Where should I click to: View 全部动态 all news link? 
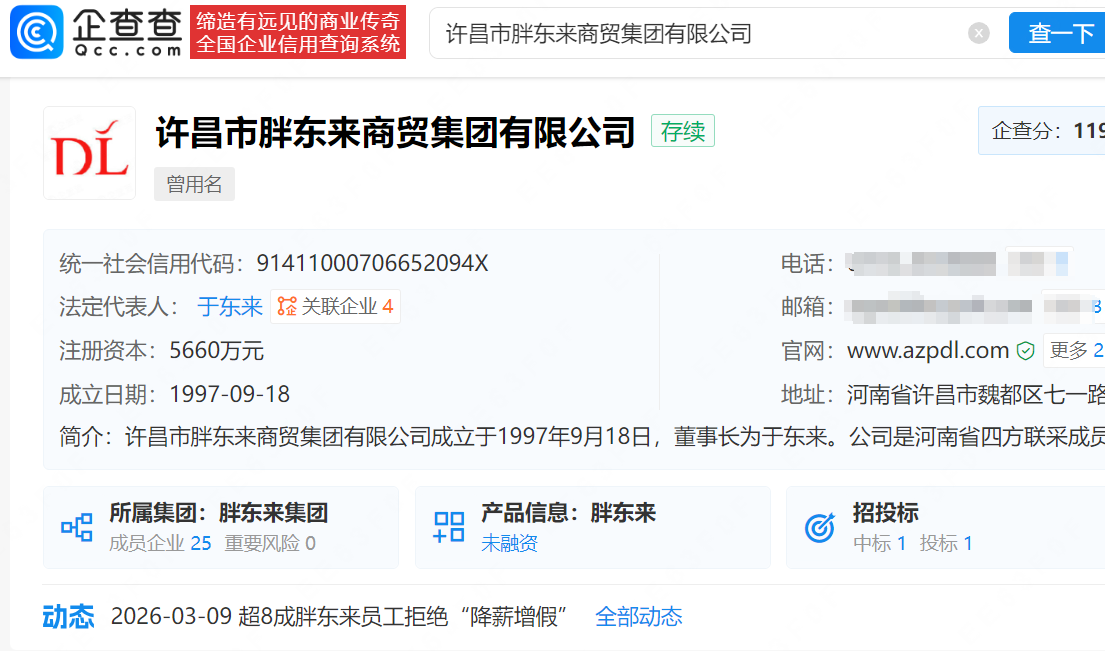point(638,617)
